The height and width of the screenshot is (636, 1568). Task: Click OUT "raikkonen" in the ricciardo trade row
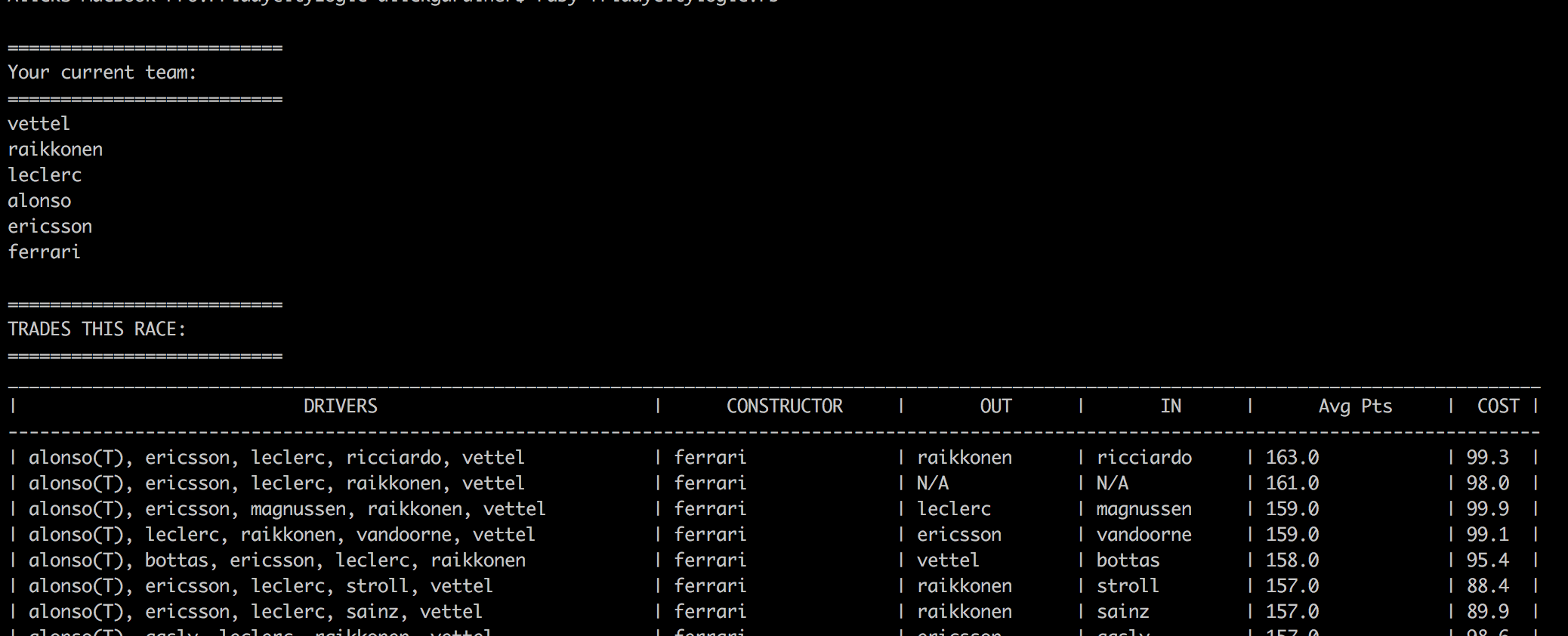[x=965, y=458]
